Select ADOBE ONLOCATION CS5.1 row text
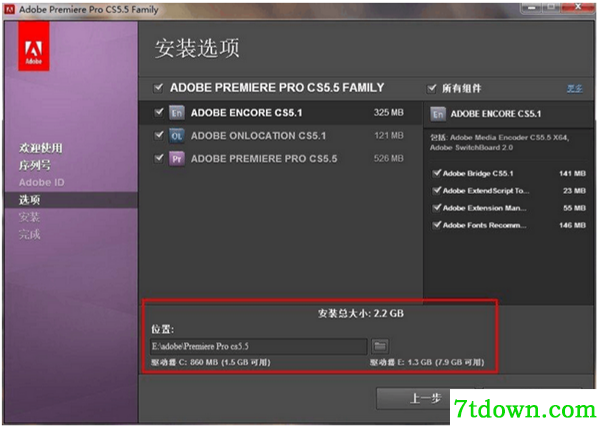600x428 pixels. [x=258, y=136]
